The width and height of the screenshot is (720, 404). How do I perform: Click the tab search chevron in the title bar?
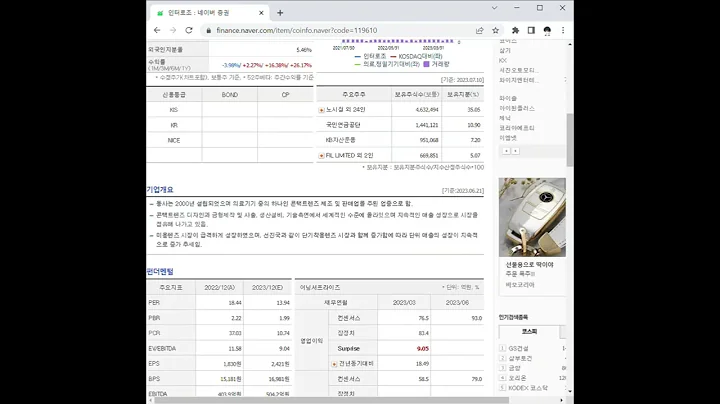(x=495, y=8)
